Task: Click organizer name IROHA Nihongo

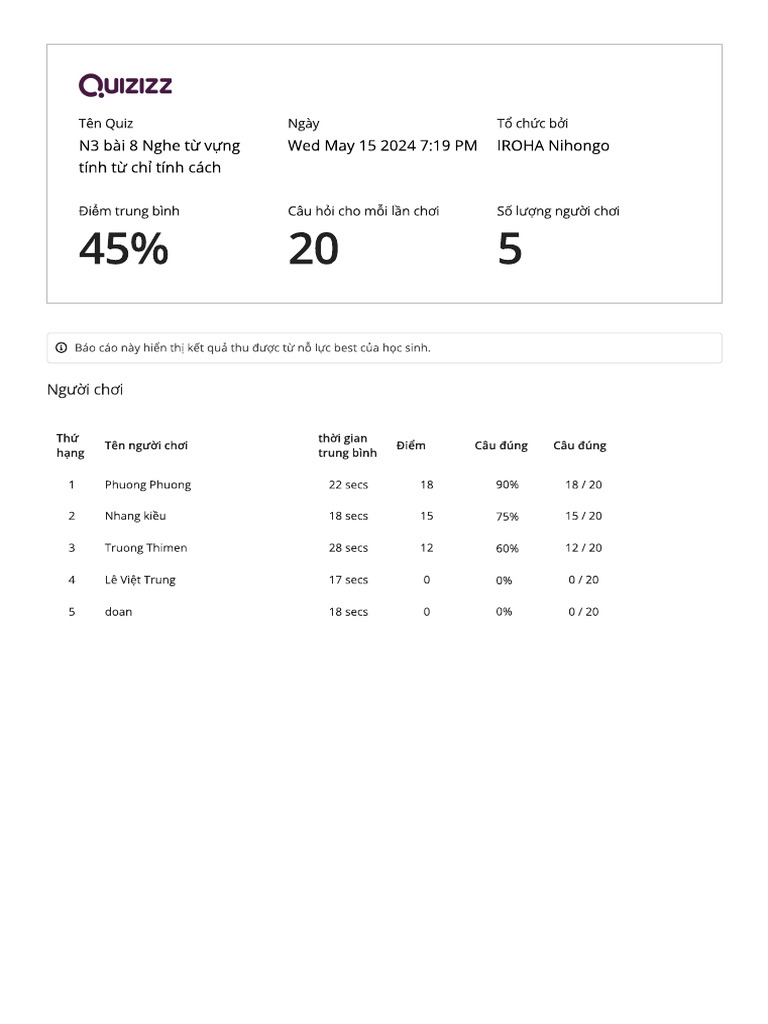Action: tap(553, 146)
